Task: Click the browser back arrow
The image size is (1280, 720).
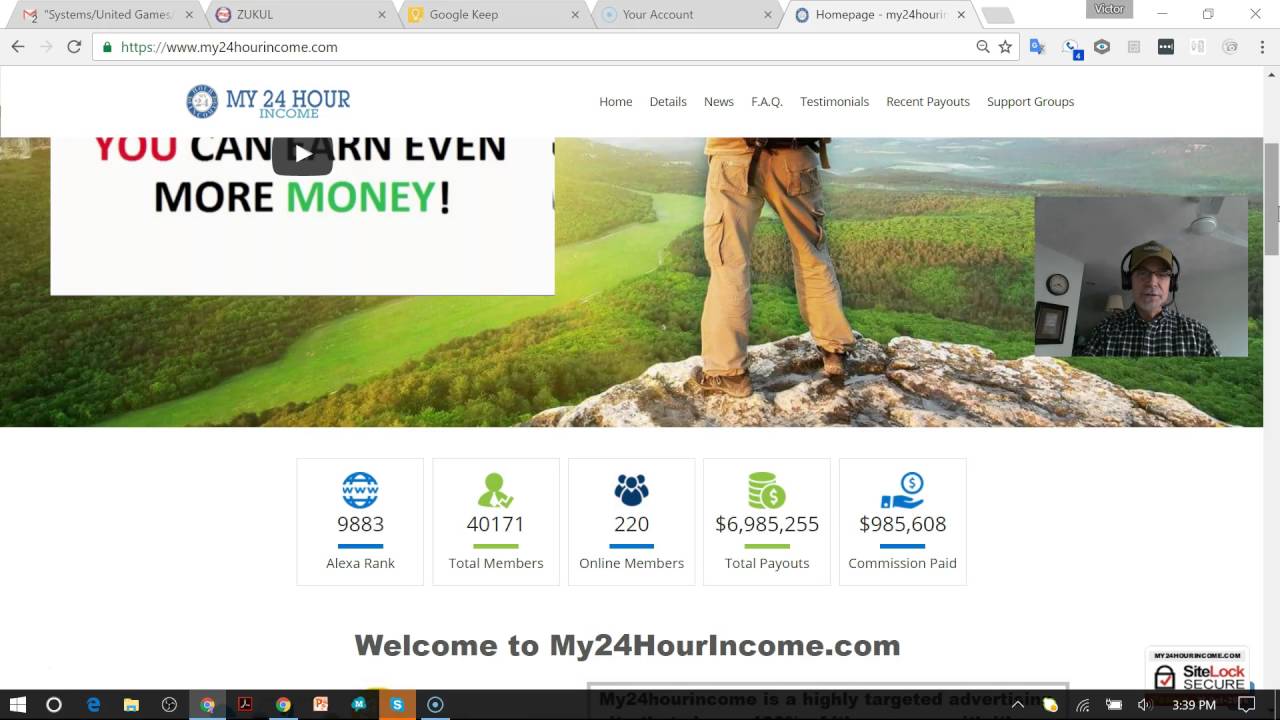Action: [x=17, y=47]
